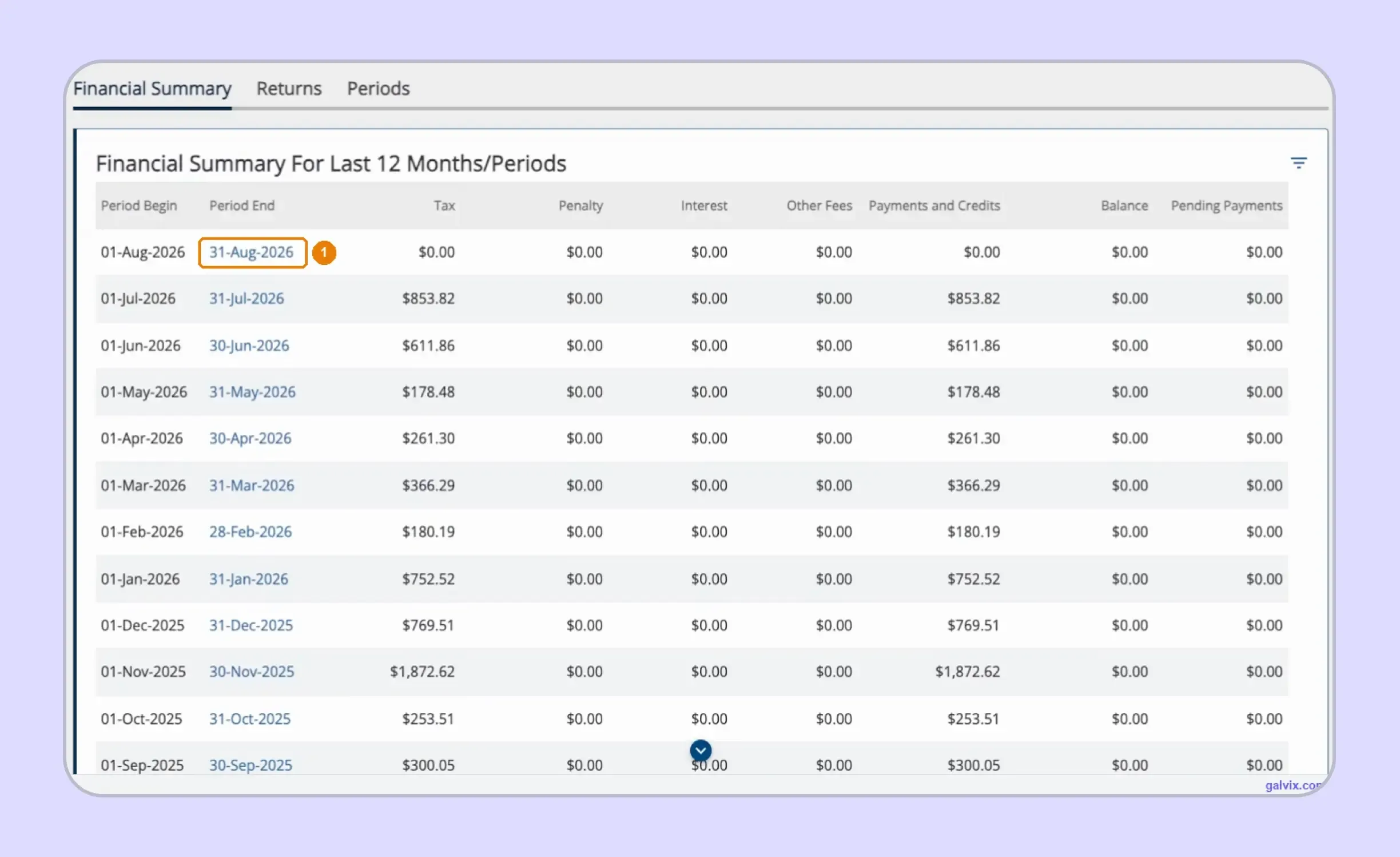Click the Tax column header

click(444, 205)
